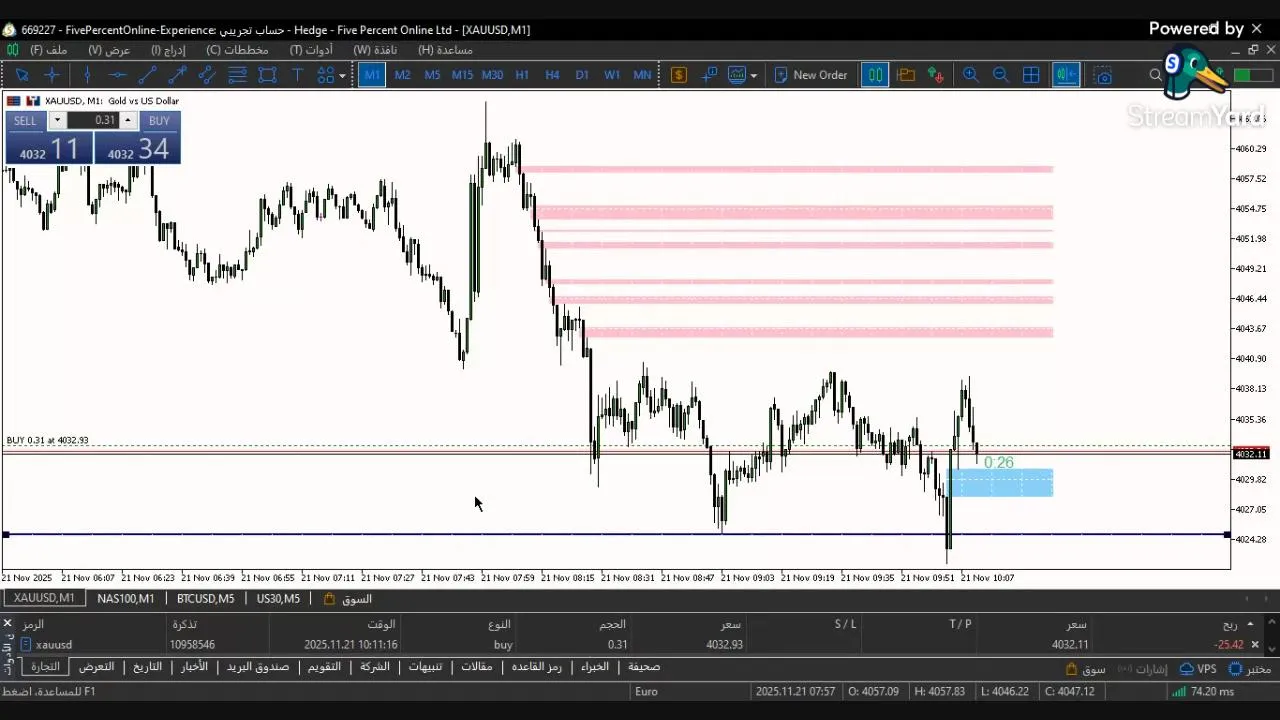The width and height of the screenshot is (1280, 720).
Task: Select the horizontal line tool
Action: (x=117, y=75)
